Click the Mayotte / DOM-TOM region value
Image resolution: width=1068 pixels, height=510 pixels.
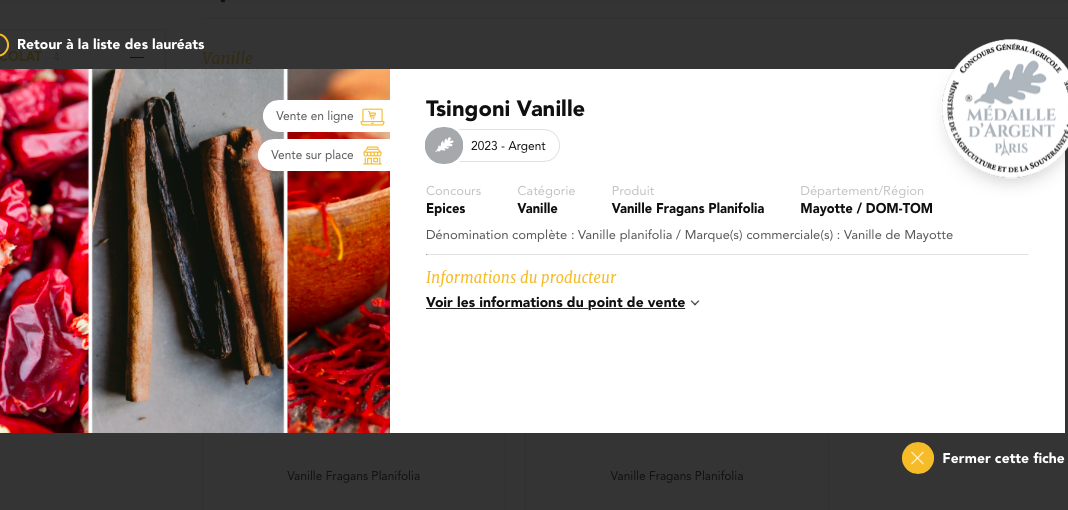point(866,208)
